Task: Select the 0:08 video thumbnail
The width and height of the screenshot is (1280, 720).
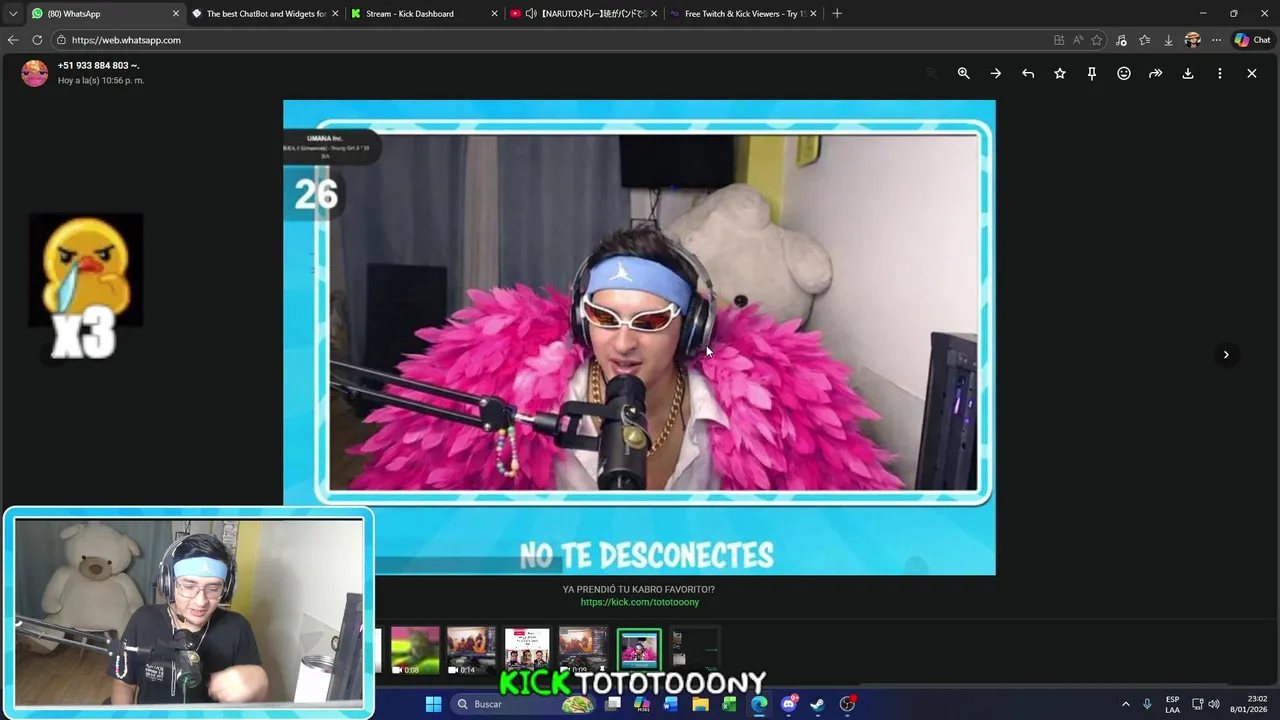Action: tap(415, 650)
